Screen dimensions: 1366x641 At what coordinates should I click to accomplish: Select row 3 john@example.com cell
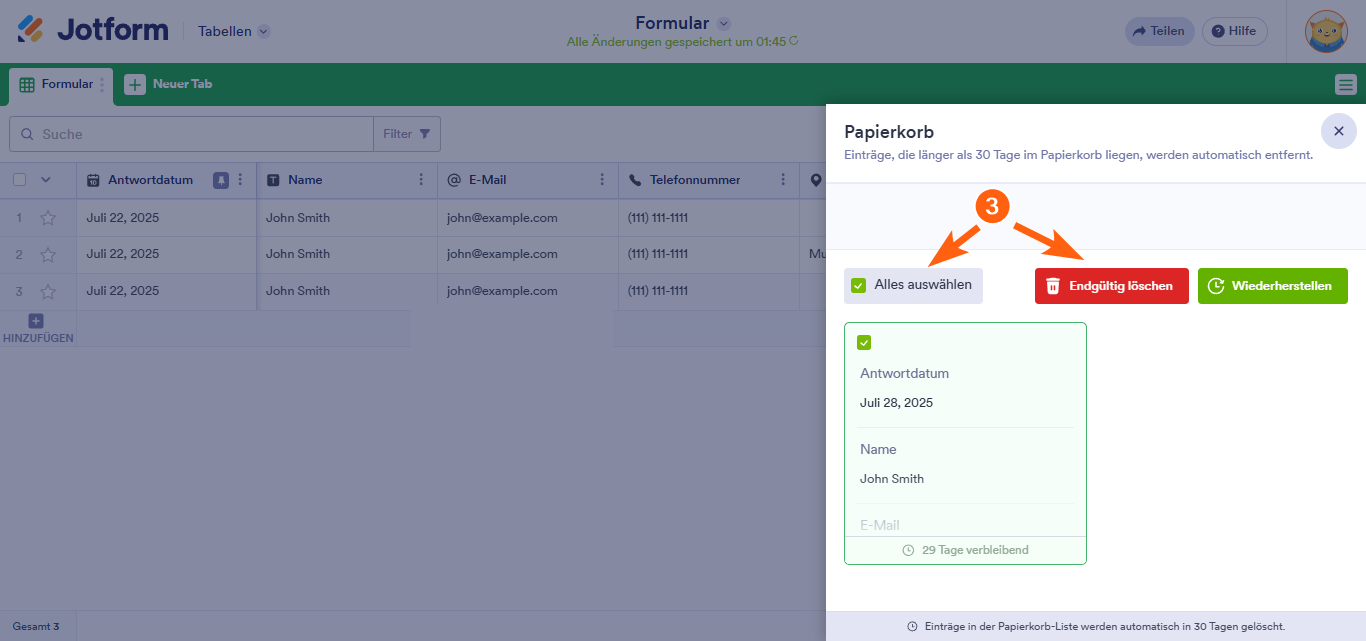pos(528,291)
